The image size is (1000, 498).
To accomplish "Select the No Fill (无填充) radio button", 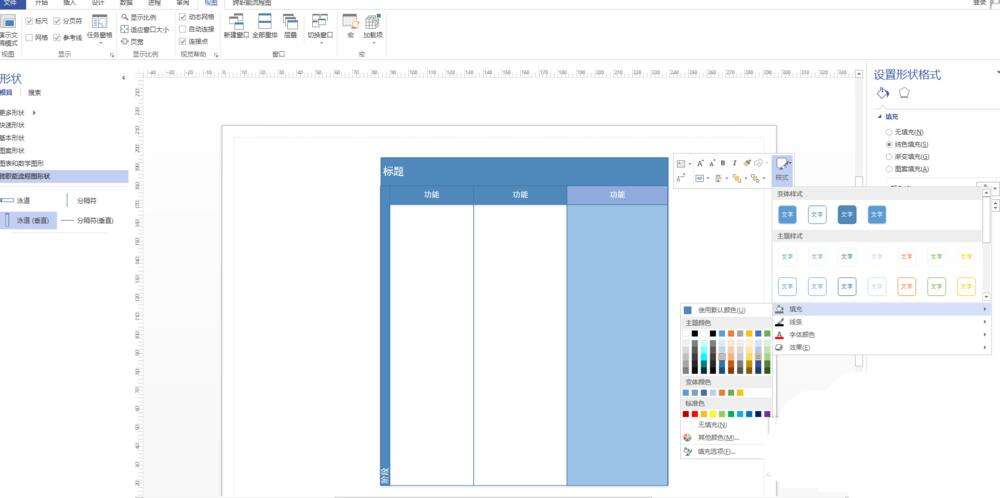I will click(889, 132).
